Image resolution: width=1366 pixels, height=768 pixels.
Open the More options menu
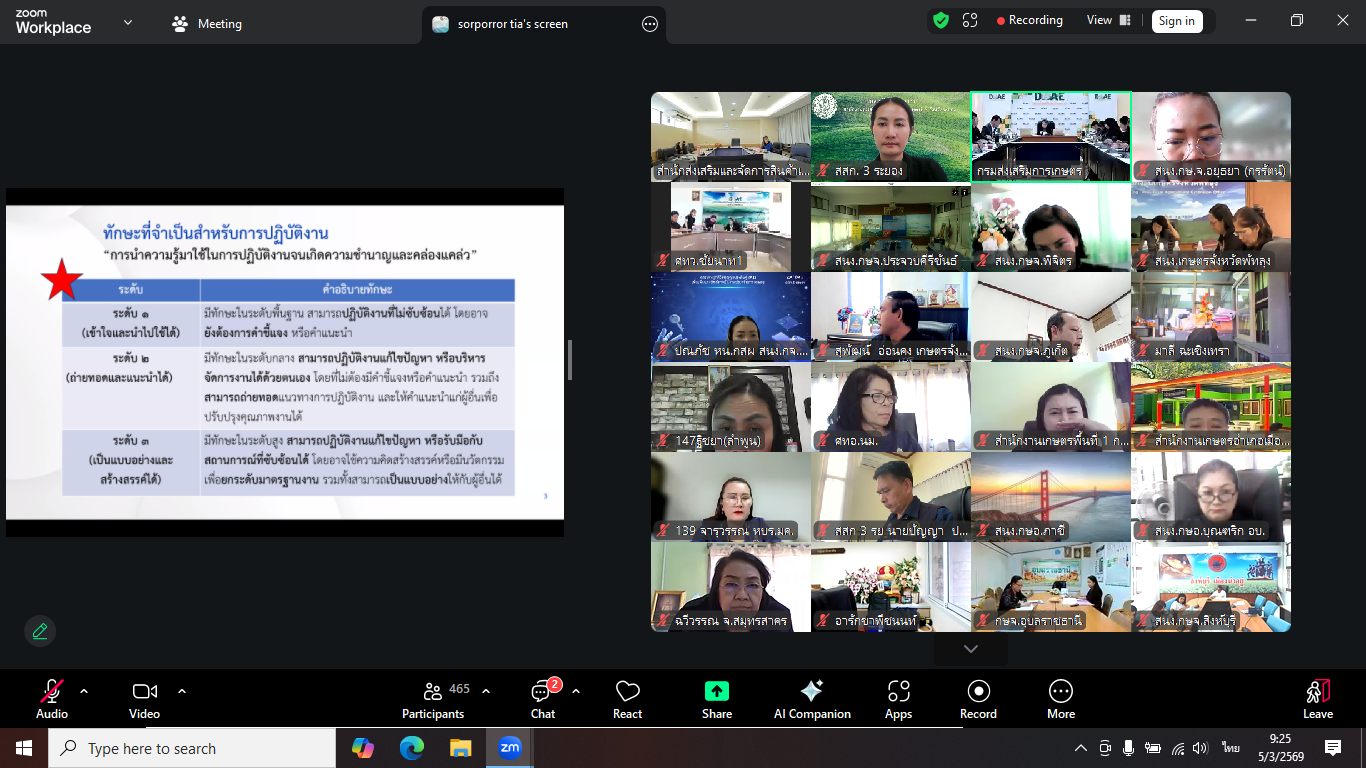(1061, 699)
